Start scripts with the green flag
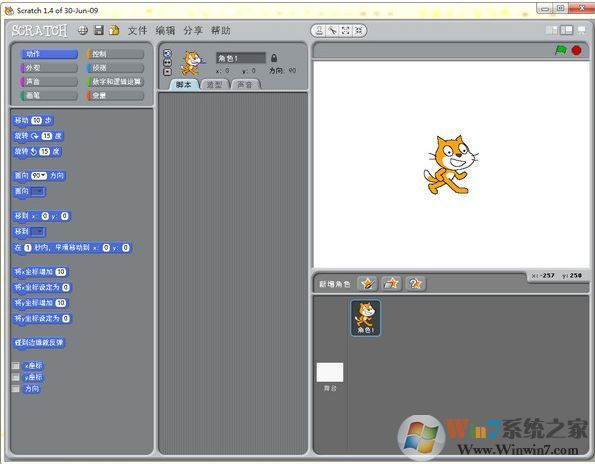 point(560,50)
